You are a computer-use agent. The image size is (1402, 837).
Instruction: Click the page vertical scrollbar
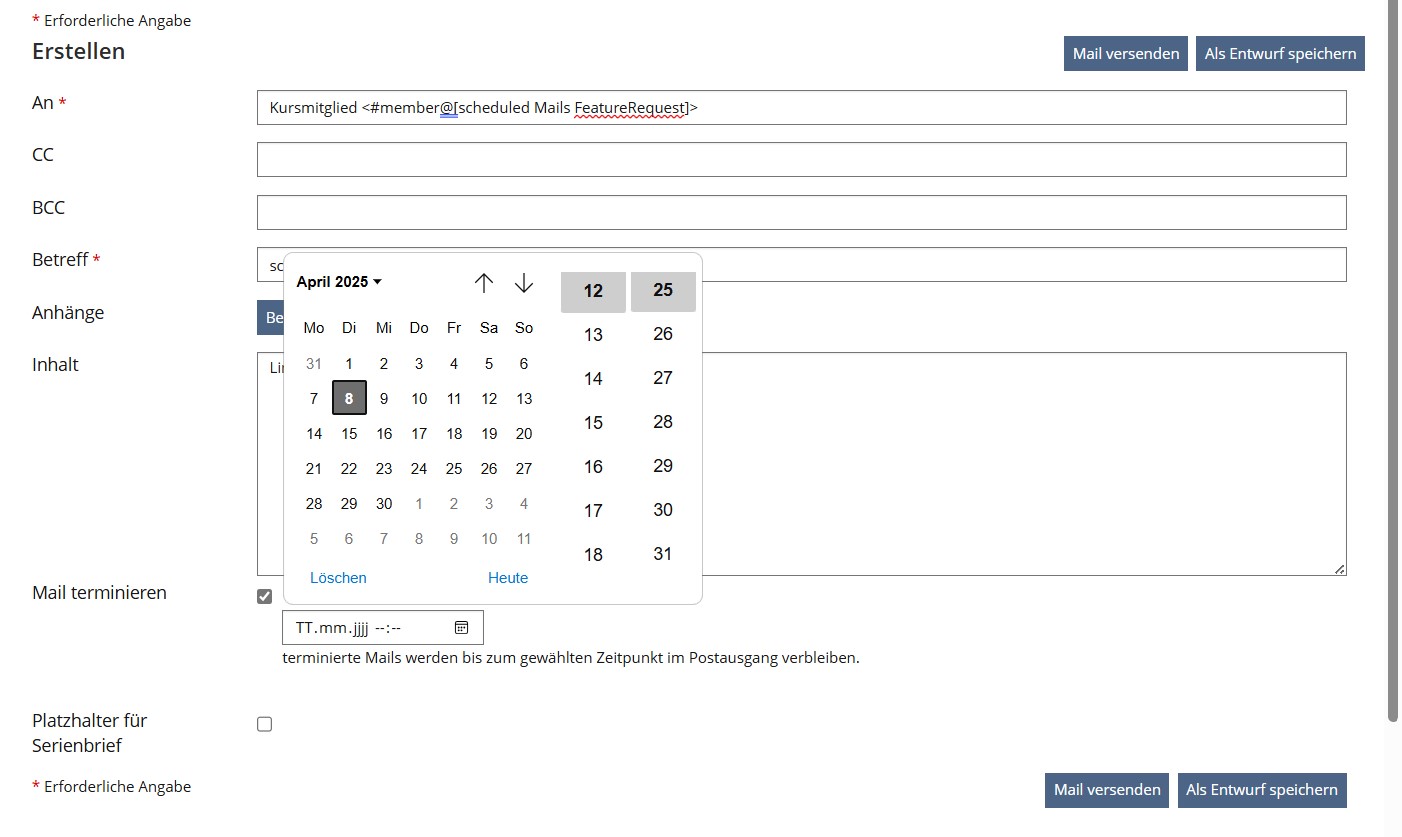(x=1393, y=360)
